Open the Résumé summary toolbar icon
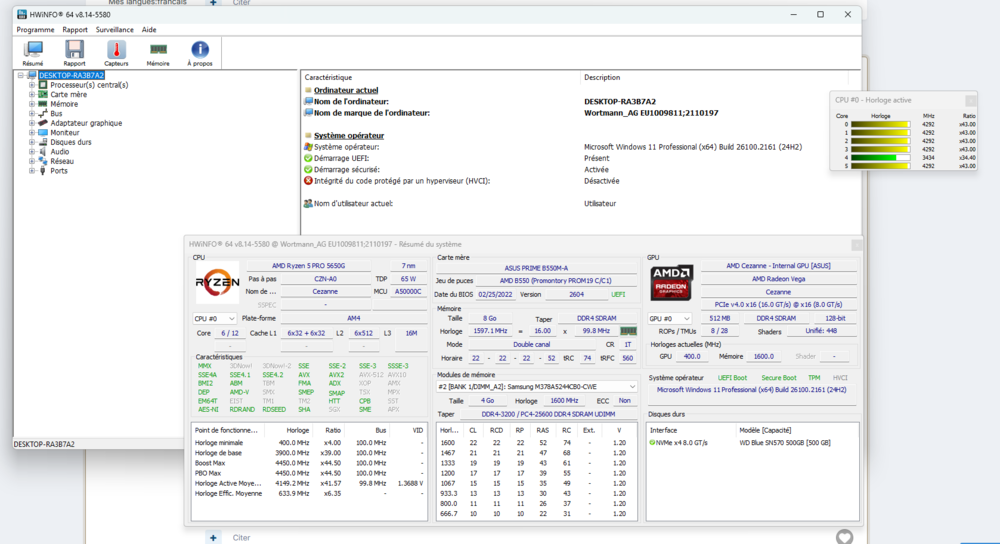Screen dimensions: 1000x544 33,50
